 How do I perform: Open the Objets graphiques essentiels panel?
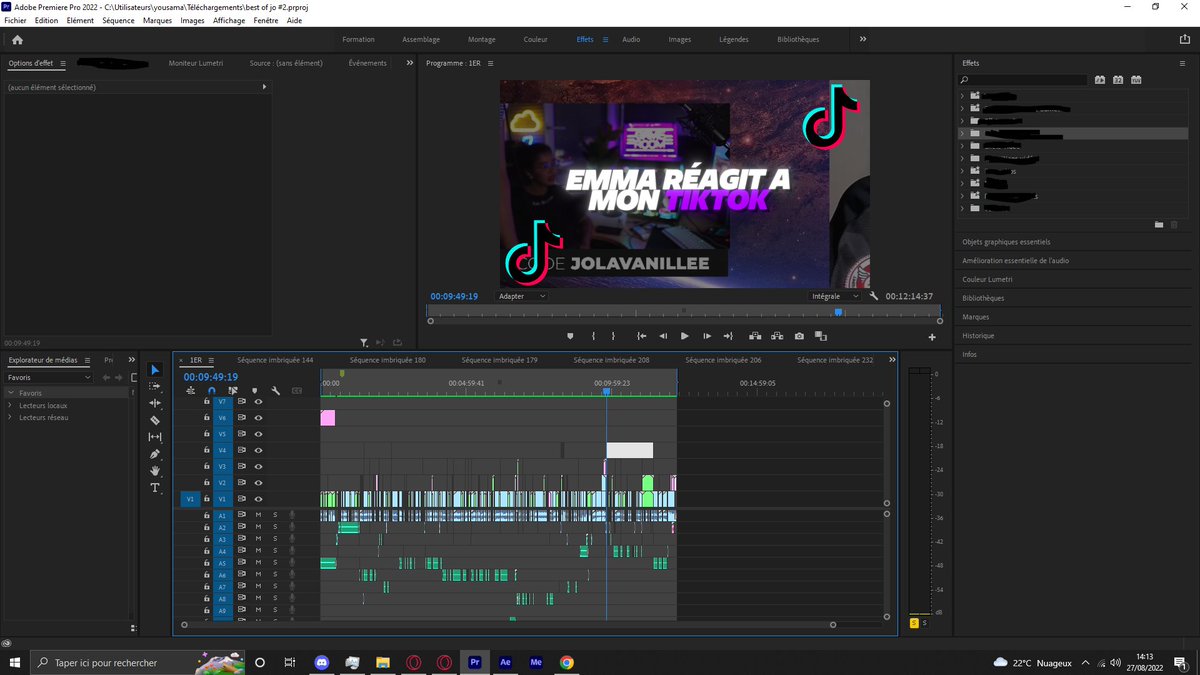1006,242
